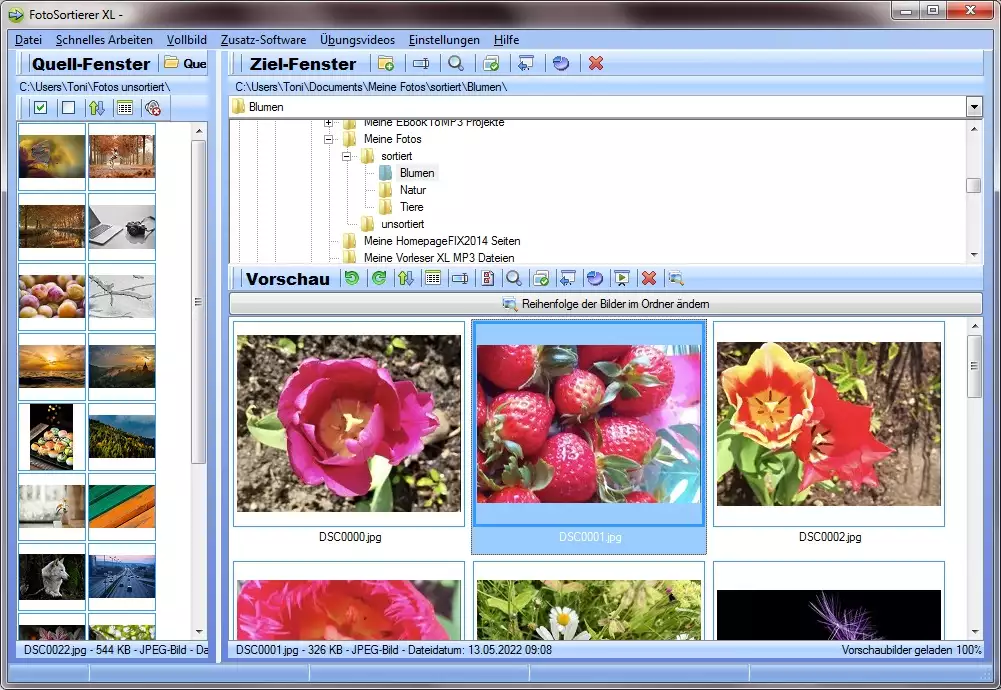The width and height of the screenshot is (1001, 690).
Task: Create new folder via Ziel-Fenster toolbar icon
Action: (x=385, y=64)
